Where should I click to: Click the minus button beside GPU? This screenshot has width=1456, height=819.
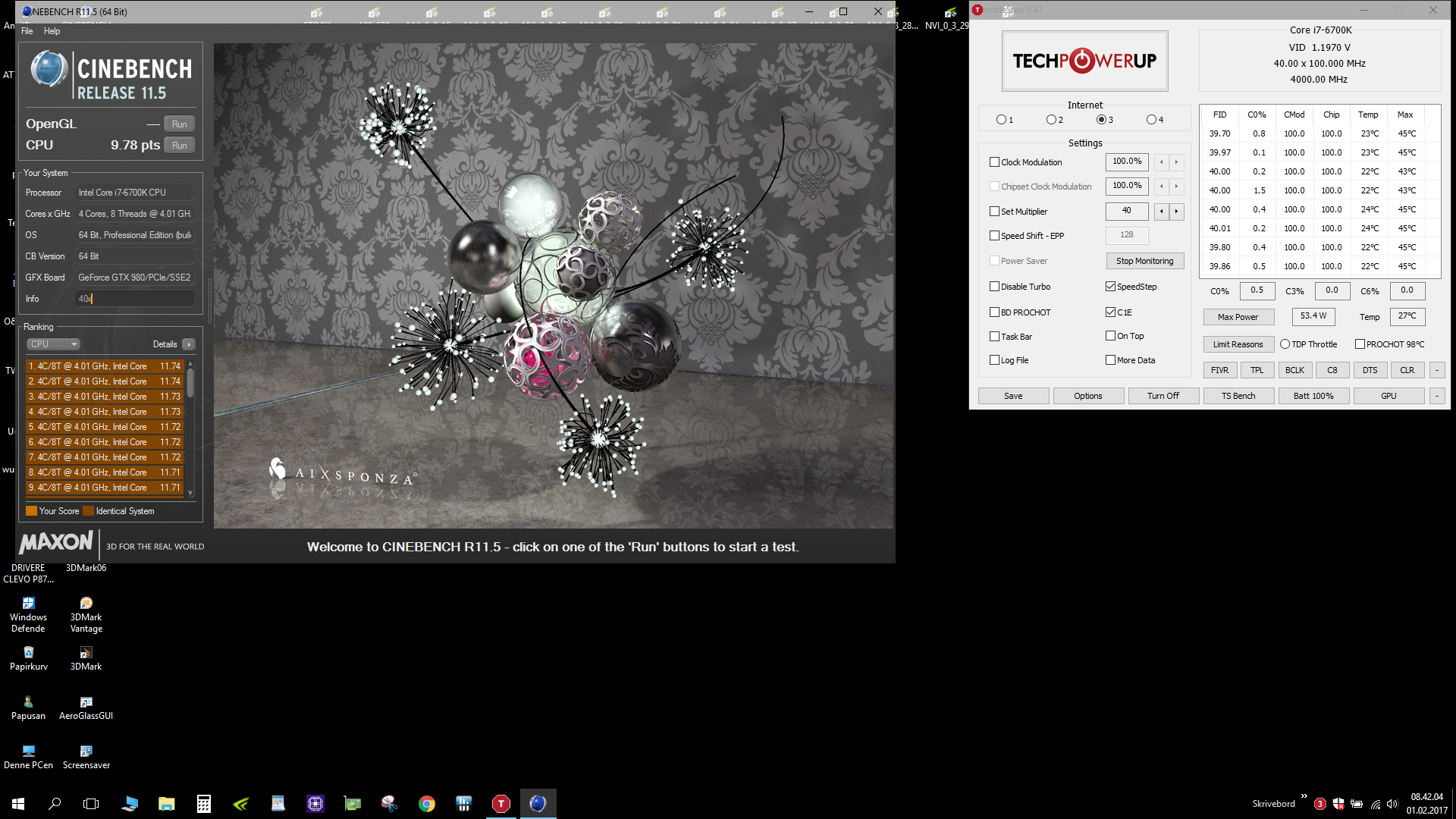[1437, 396]
